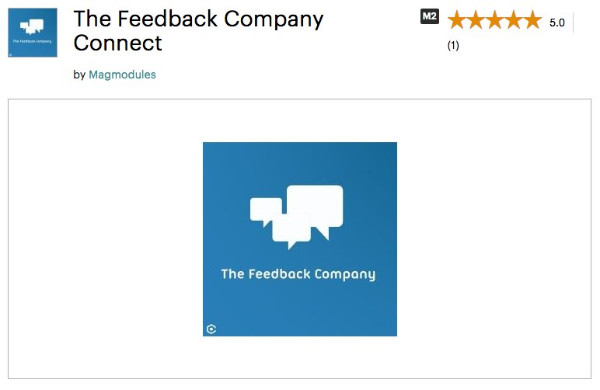Click speech bubbles inside the small thumbnail
This screenshot has height=390, width=600.
click(x=31, y=27)
